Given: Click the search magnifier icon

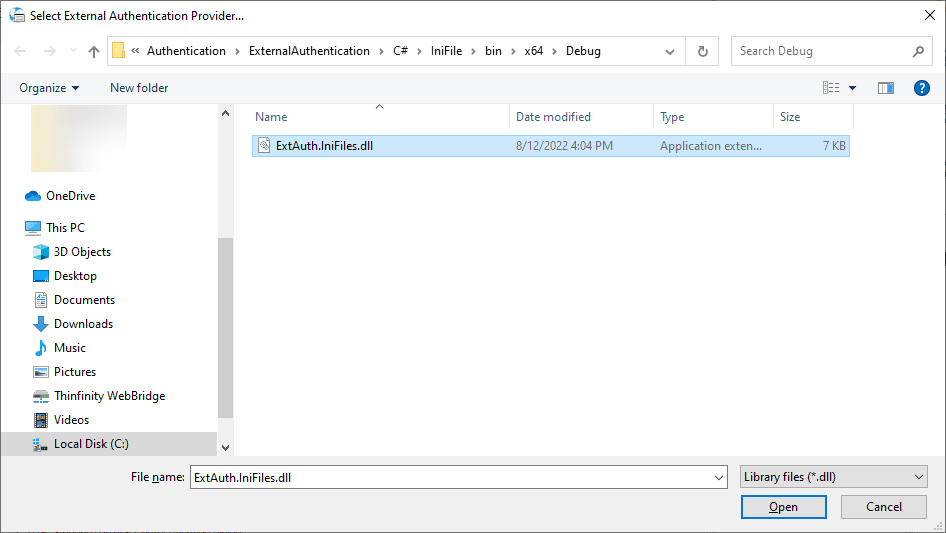Looking at the screenshot, I should (x=918, y=51).
